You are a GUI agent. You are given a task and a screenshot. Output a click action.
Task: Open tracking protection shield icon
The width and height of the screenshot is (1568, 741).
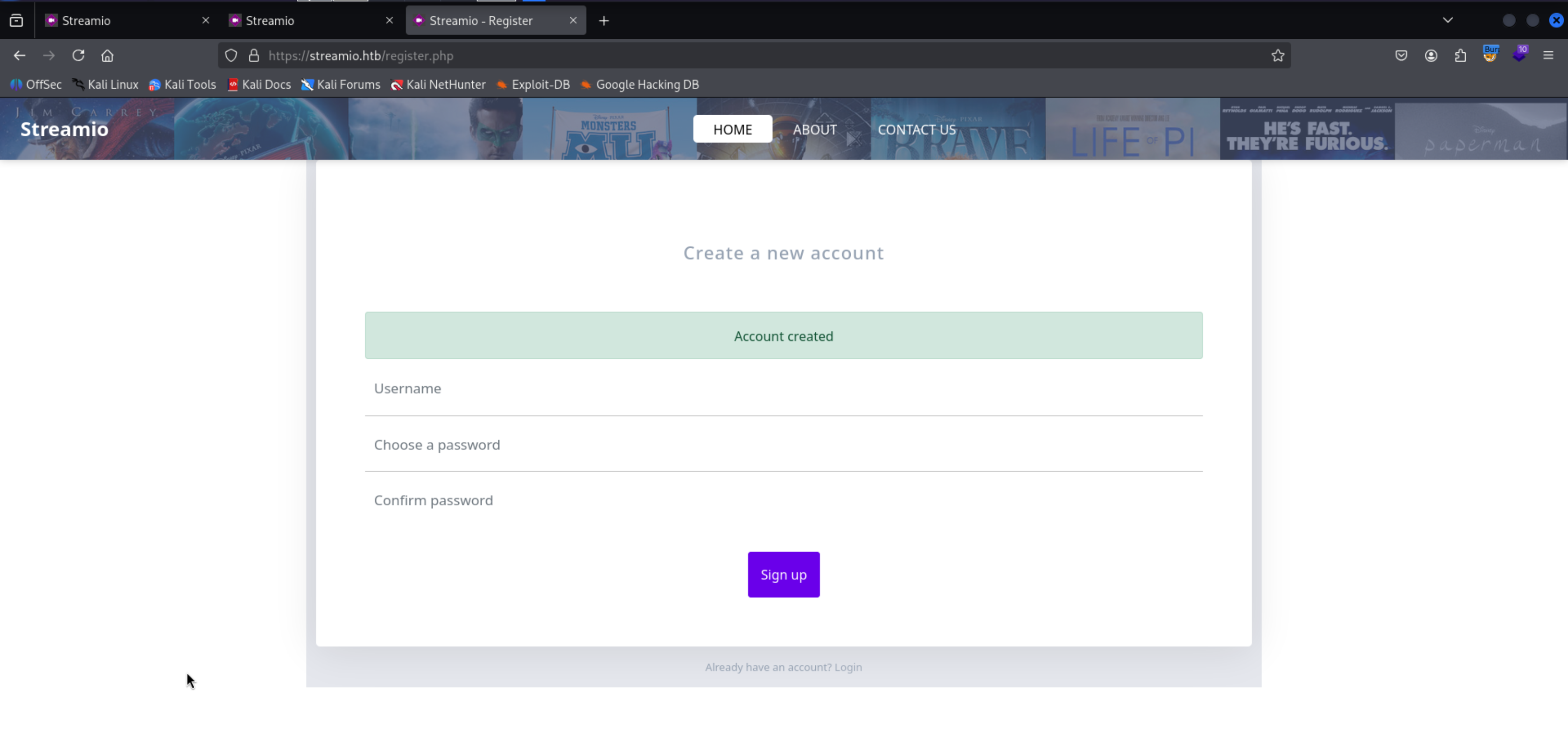tap(231, 56)
